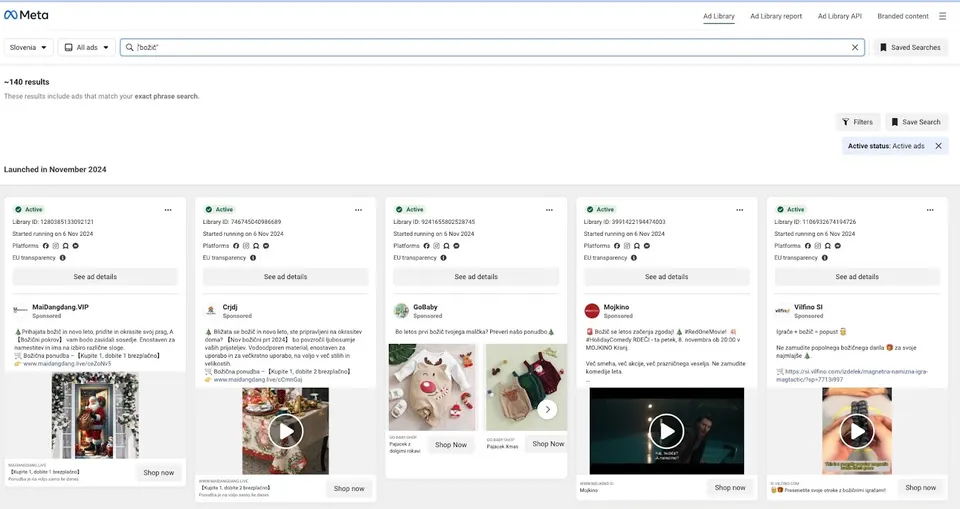
Task: Open more options on Vilfino SI ad card
Action: [x=930, y=210]
